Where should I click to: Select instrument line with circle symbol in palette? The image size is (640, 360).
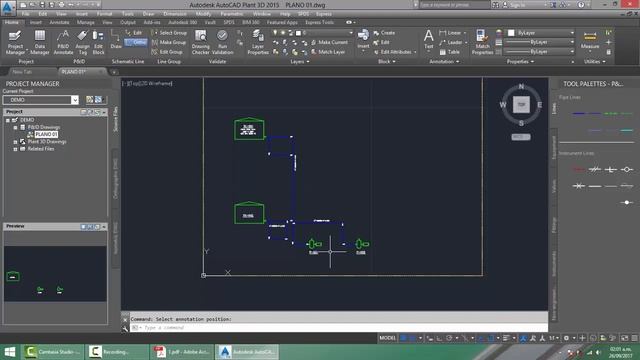click(x=627, y=169)
